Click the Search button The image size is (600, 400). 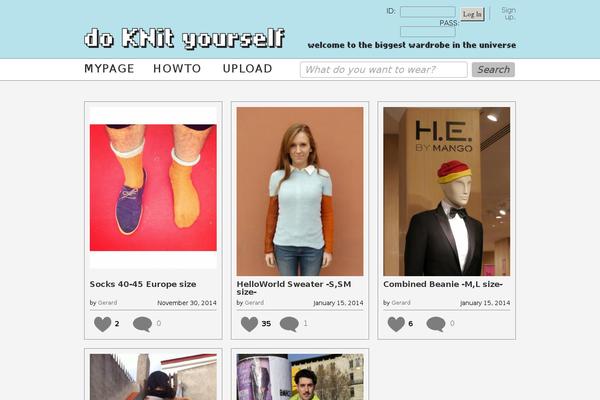493,70
